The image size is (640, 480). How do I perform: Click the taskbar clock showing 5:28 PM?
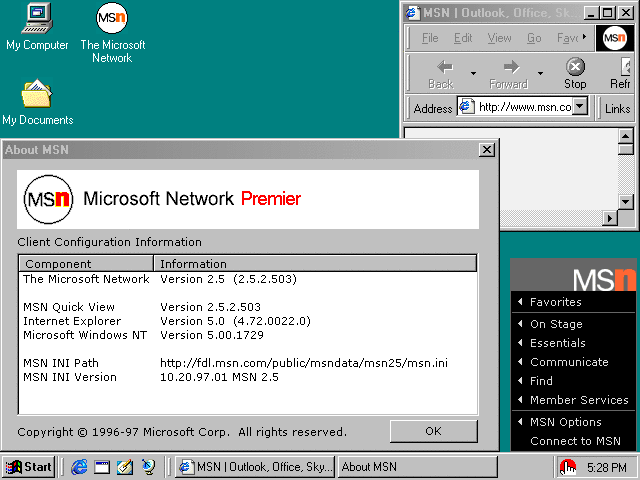coord(607,467)
